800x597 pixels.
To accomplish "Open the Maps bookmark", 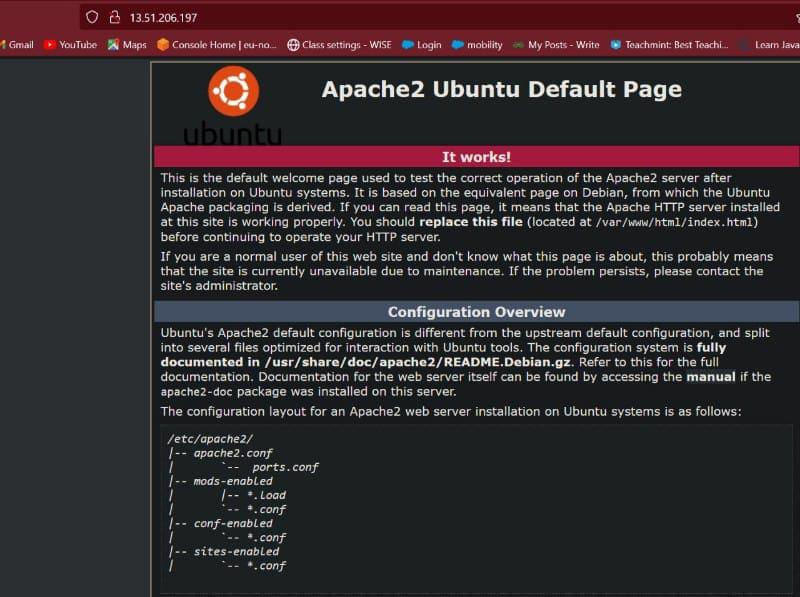I will pos(127,45).
